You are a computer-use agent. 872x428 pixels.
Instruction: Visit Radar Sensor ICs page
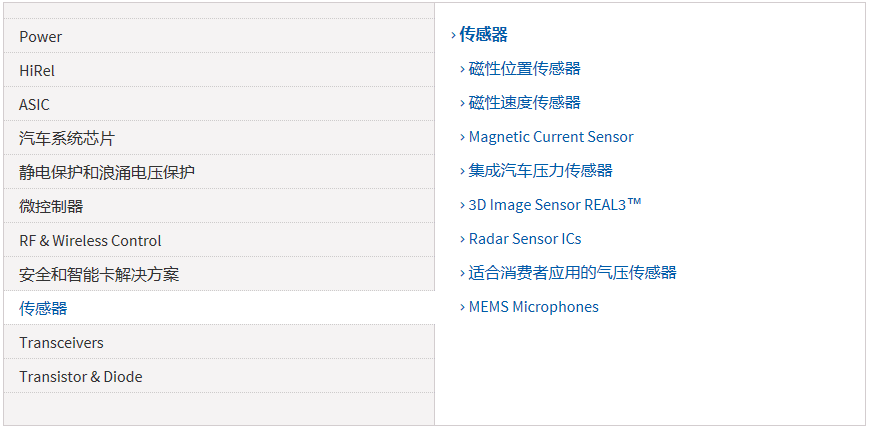525,239
